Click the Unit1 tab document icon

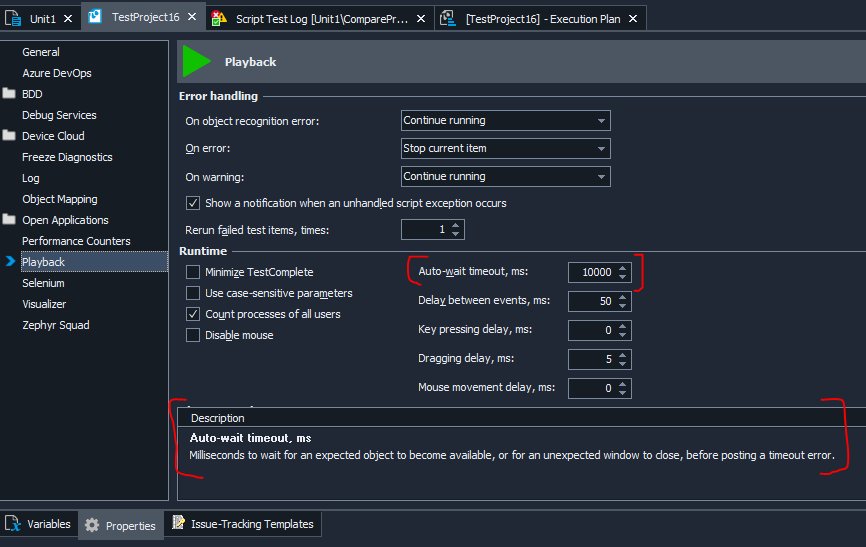pyautogui.click(x=12, y=18)
